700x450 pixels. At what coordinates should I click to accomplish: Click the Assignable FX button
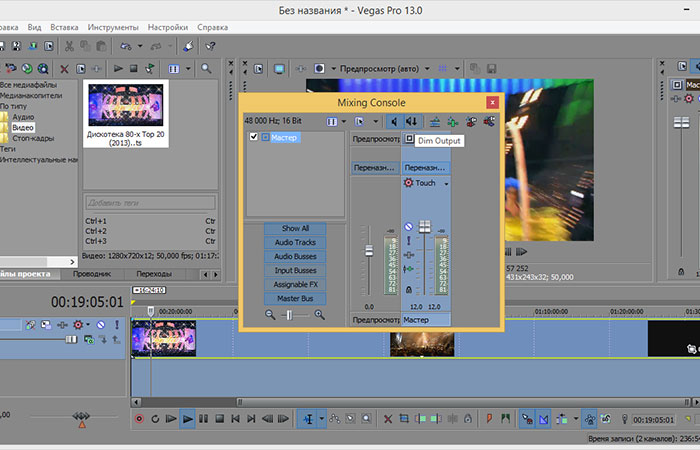pyautogui.click(x=295, y=284)
